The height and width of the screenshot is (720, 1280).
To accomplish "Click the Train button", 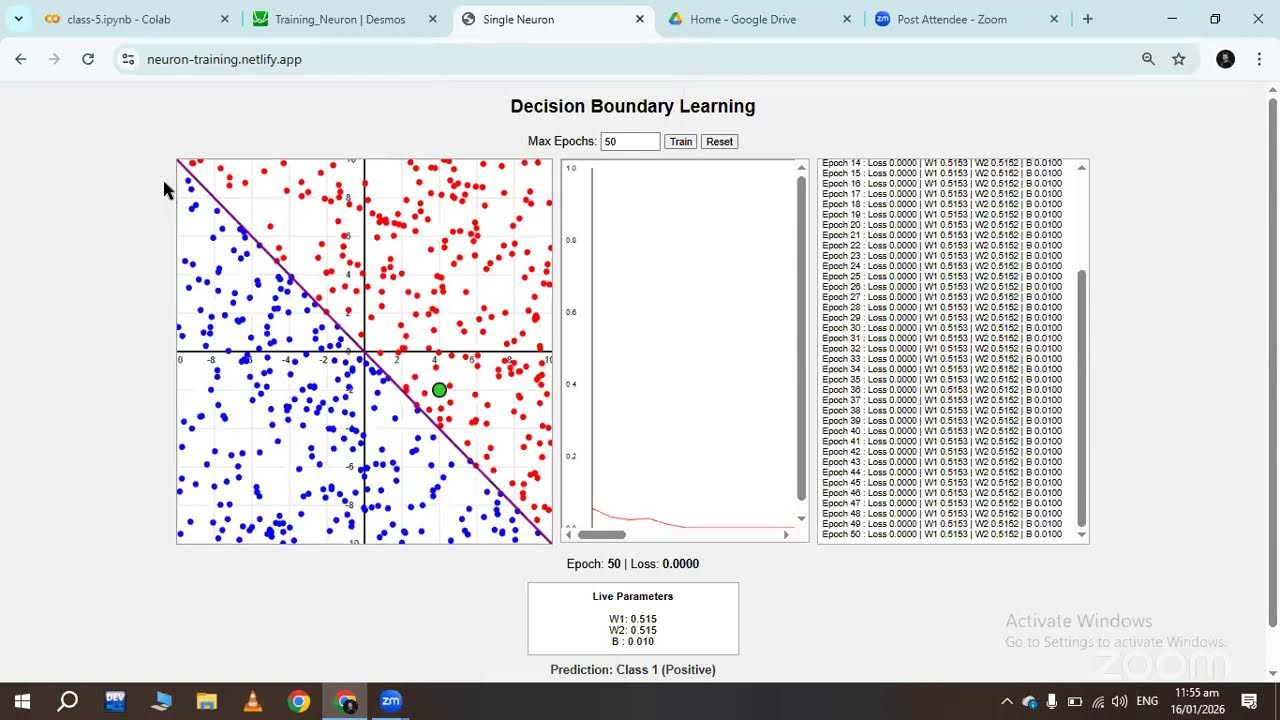I will (681, 141).
